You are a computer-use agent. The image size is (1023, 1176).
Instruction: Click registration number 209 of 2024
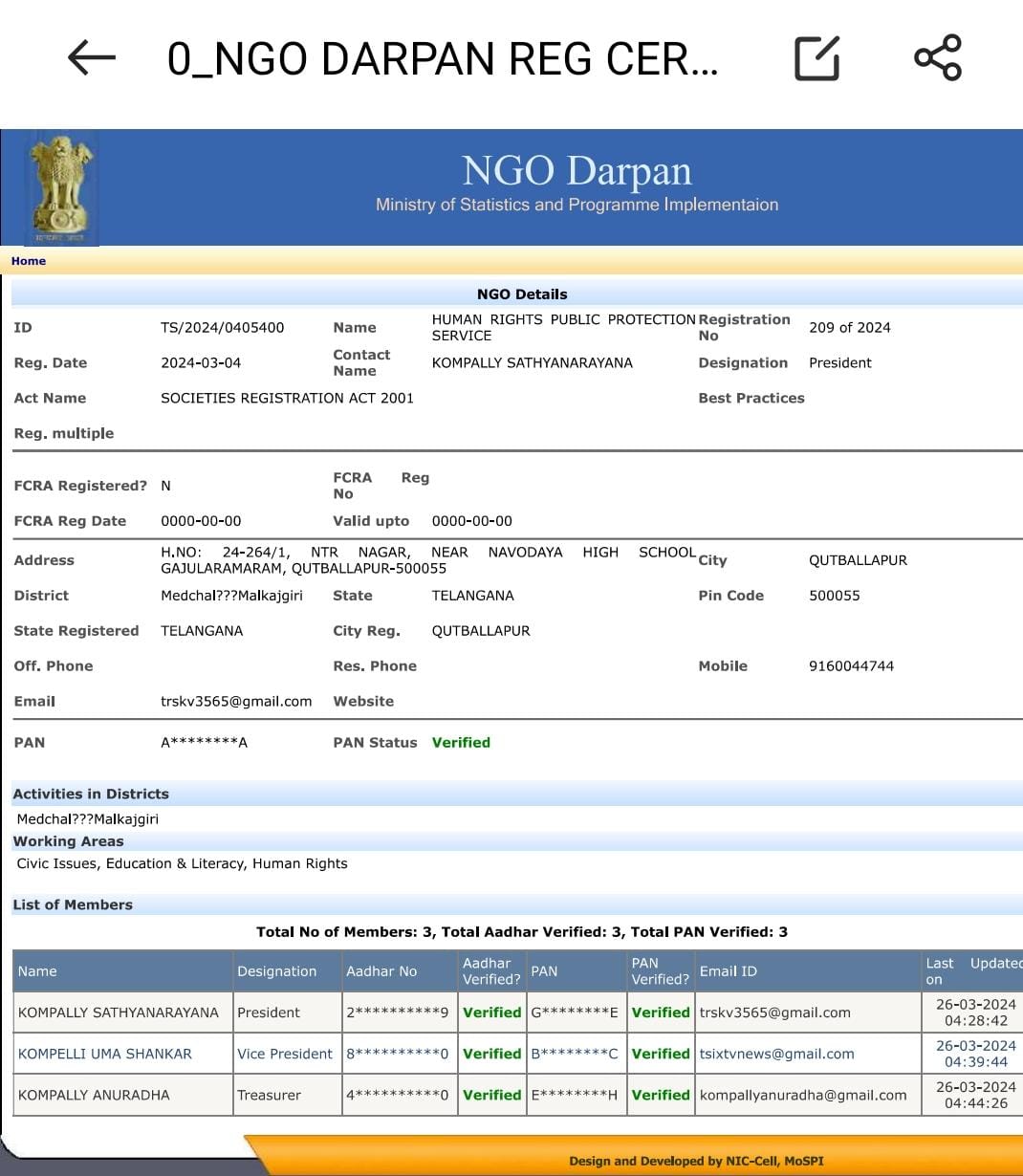pyautogui.click(x=849, y=328)
